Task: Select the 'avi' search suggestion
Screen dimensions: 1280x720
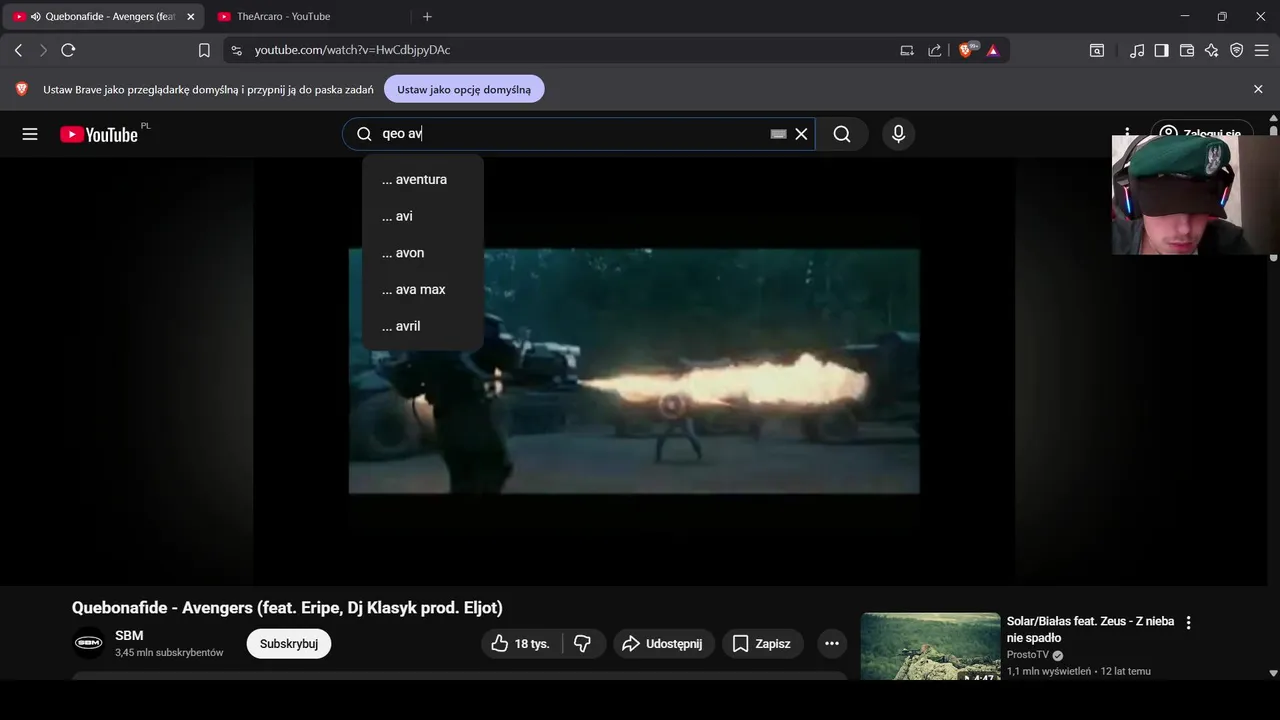Action: (x=423, y=216)
